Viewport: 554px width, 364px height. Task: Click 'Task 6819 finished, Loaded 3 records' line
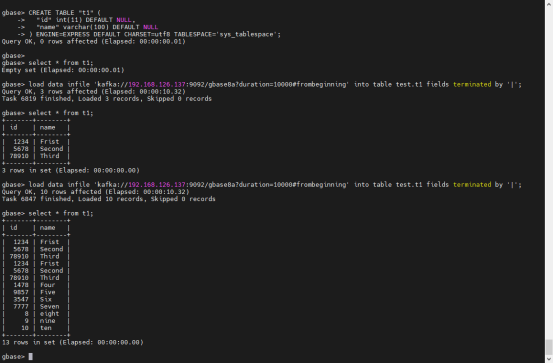point(106,99)
